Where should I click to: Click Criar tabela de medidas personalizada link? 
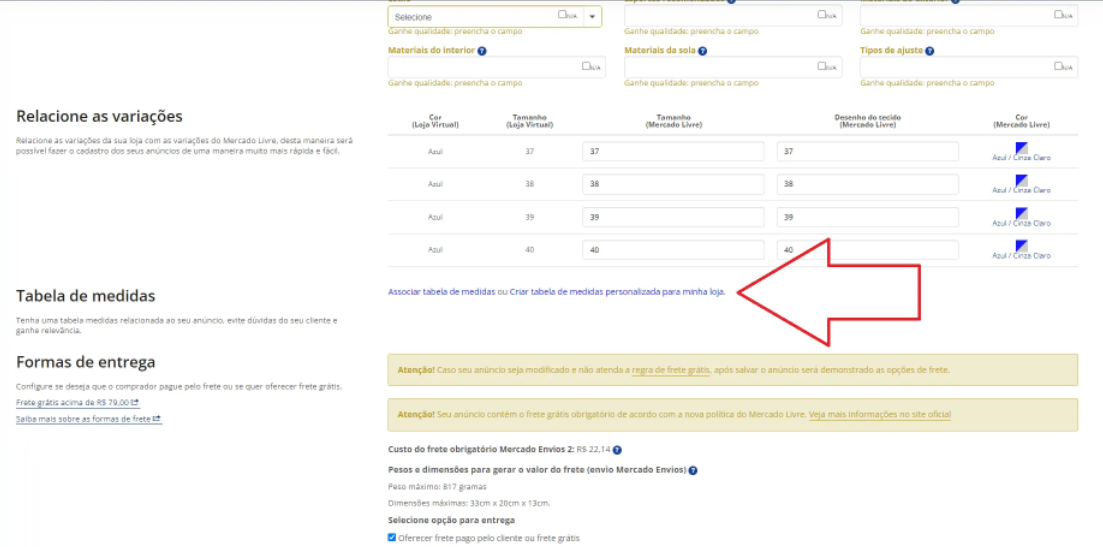(x=617, y=291)
